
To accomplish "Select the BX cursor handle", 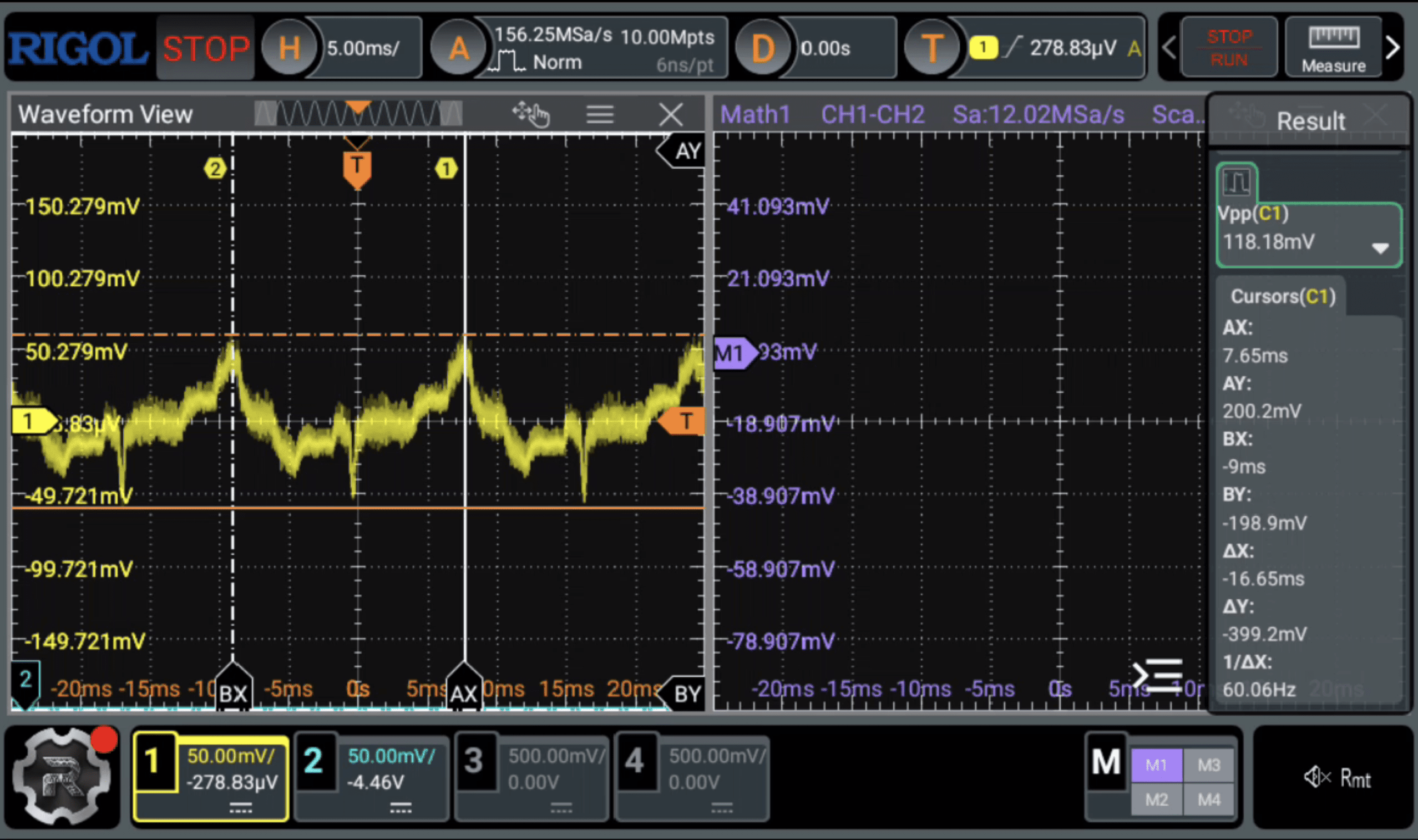I will click(233, 687).
